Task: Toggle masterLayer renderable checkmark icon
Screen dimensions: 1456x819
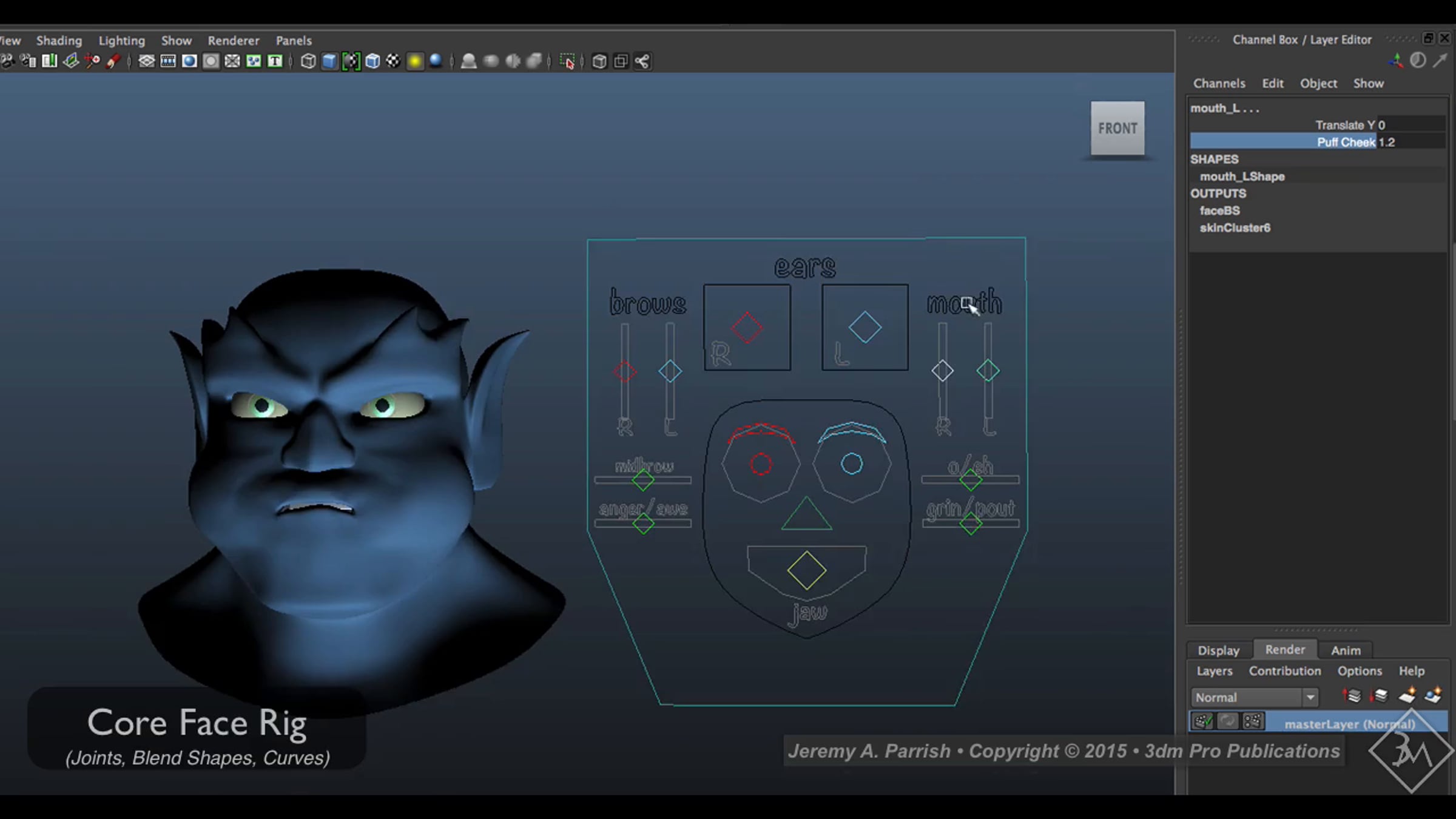Action: tap(1202, 721)
